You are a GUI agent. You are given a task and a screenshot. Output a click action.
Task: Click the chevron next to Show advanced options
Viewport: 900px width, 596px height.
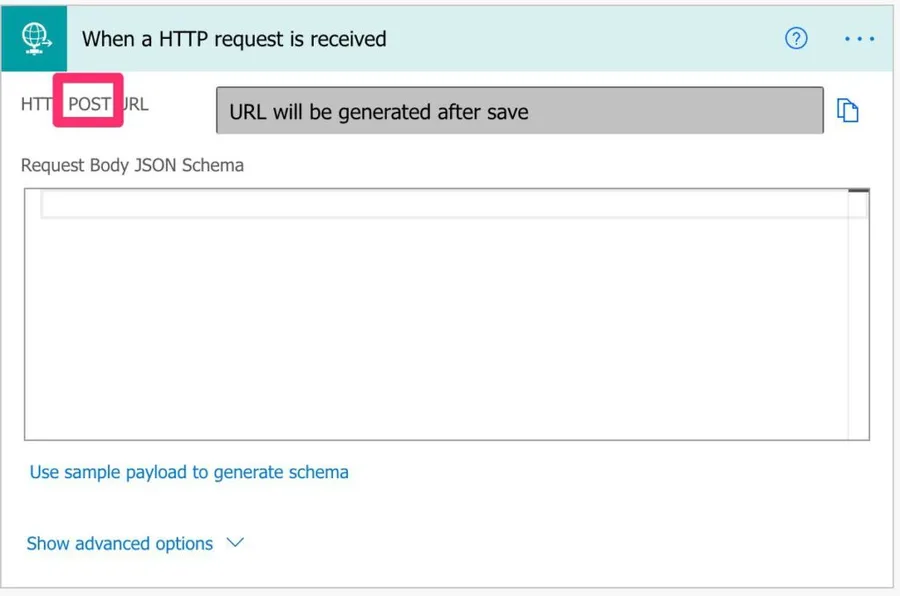coord(236,543)
